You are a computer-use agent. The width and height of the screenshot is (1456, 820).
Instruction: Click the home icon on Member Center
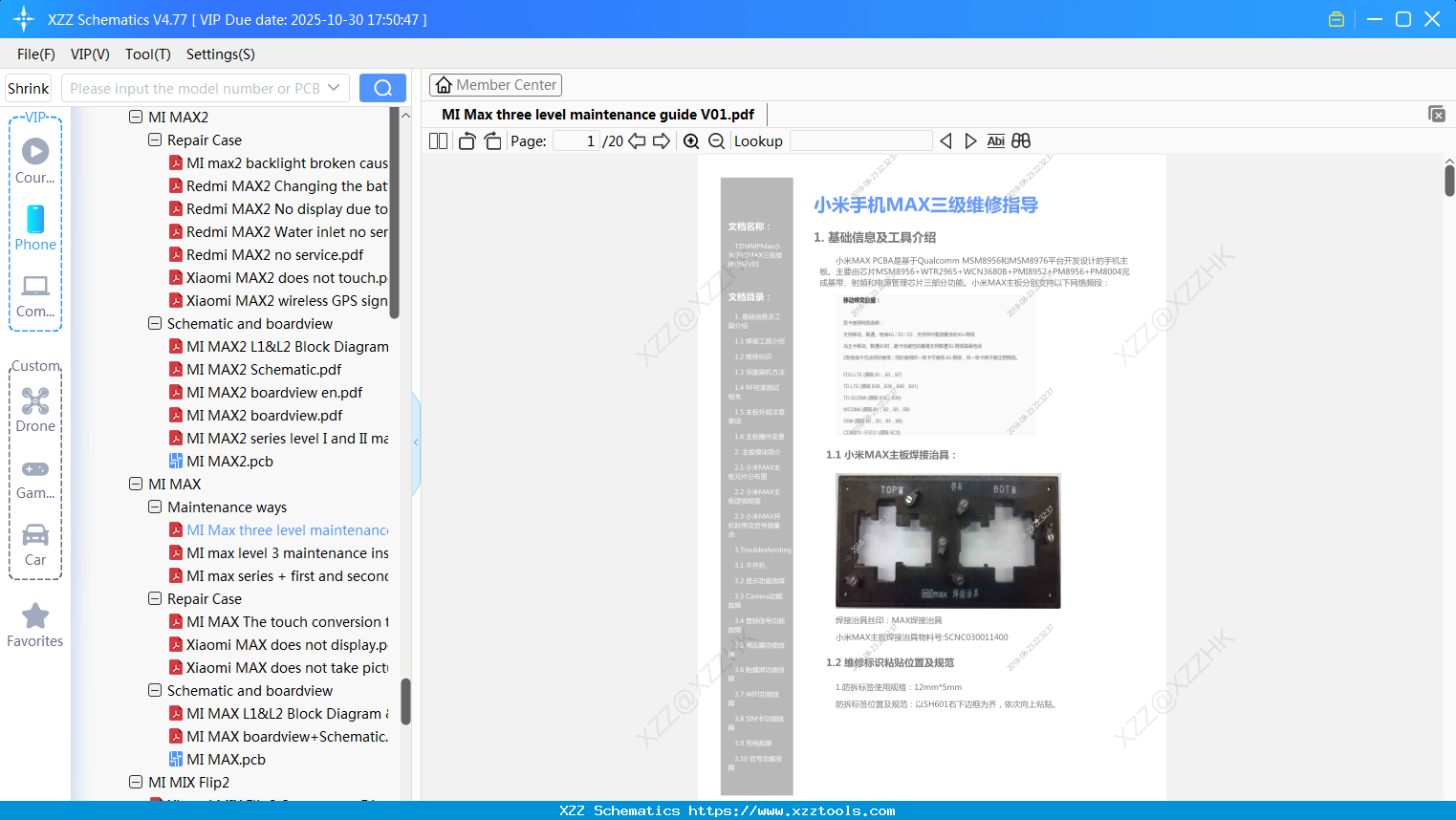[444, 85]
